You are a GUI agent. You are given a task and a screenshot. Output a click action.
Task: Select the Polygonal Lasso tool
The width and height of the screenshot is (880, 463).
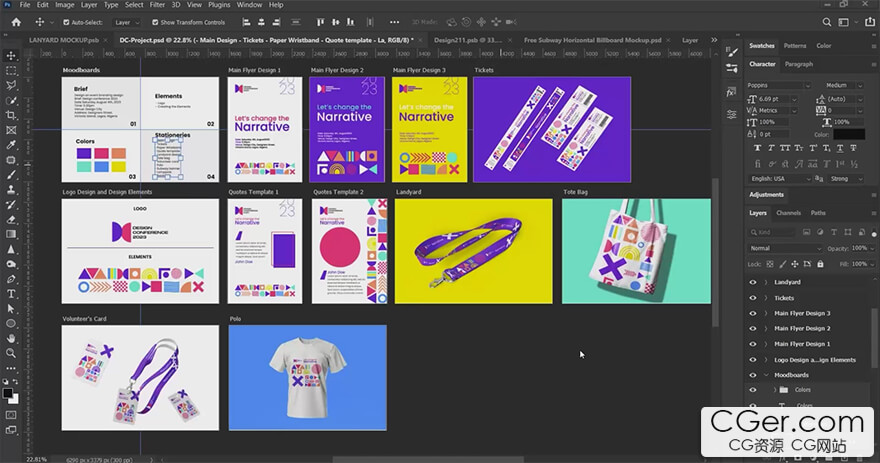[x=11, y=85]
